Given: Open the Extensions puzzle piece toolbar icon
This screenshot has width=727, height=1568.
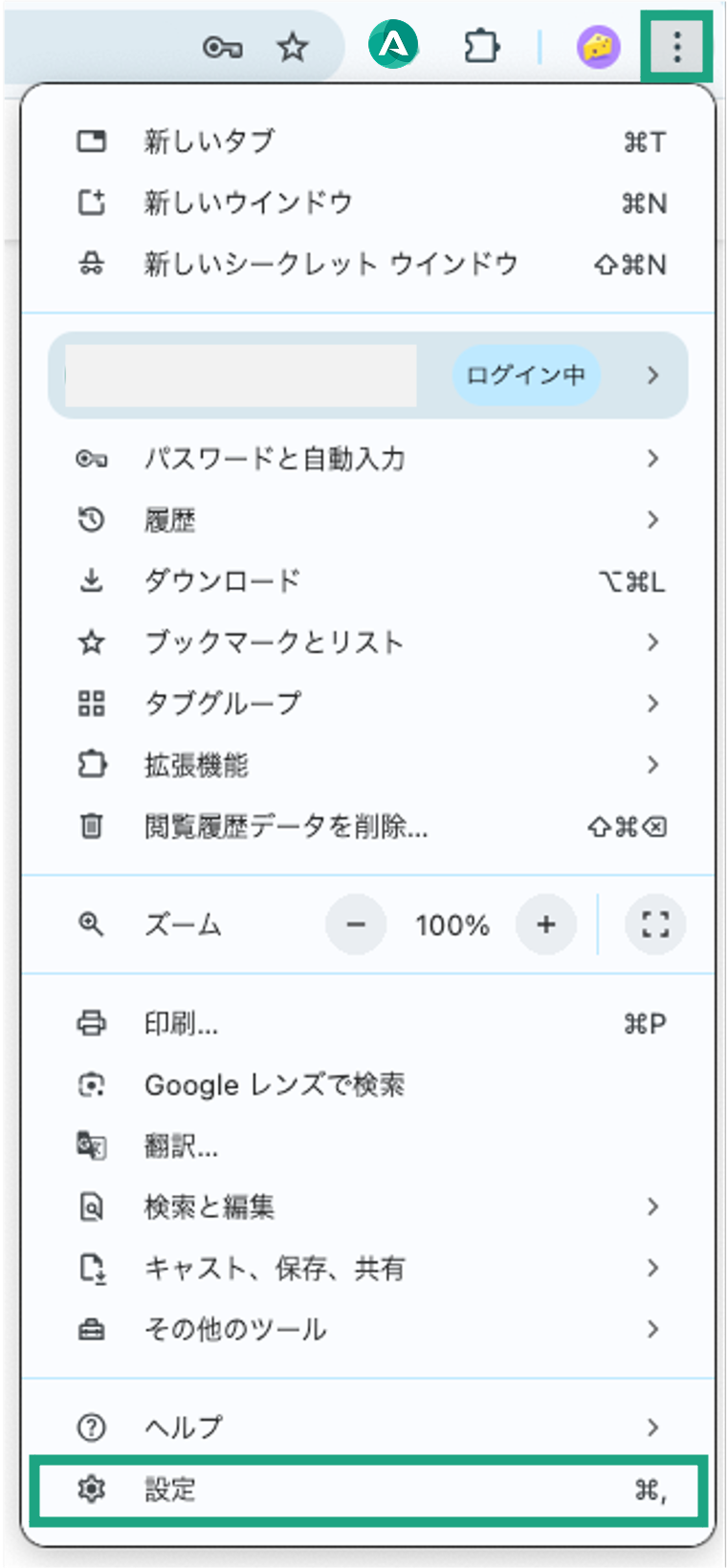Looking at the screenshot, I should click(x=481, y=46).
